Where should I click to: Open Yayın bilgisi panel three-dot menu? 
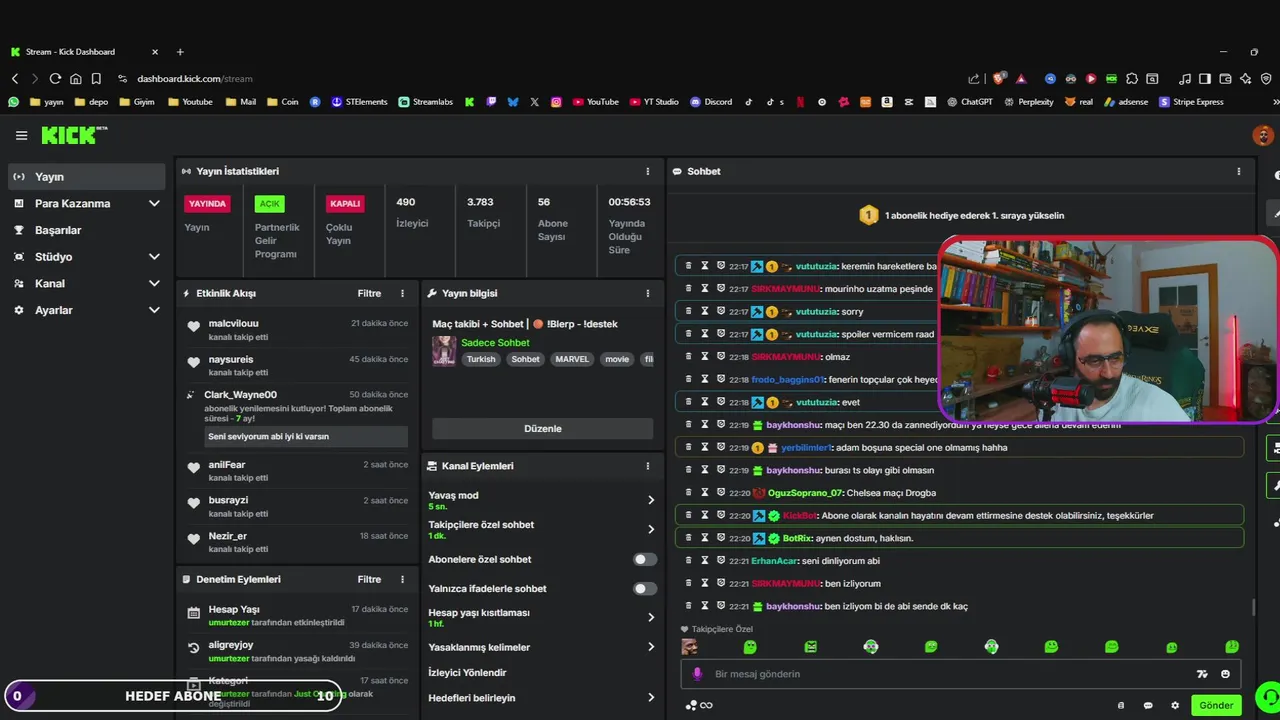pos(647,293)
